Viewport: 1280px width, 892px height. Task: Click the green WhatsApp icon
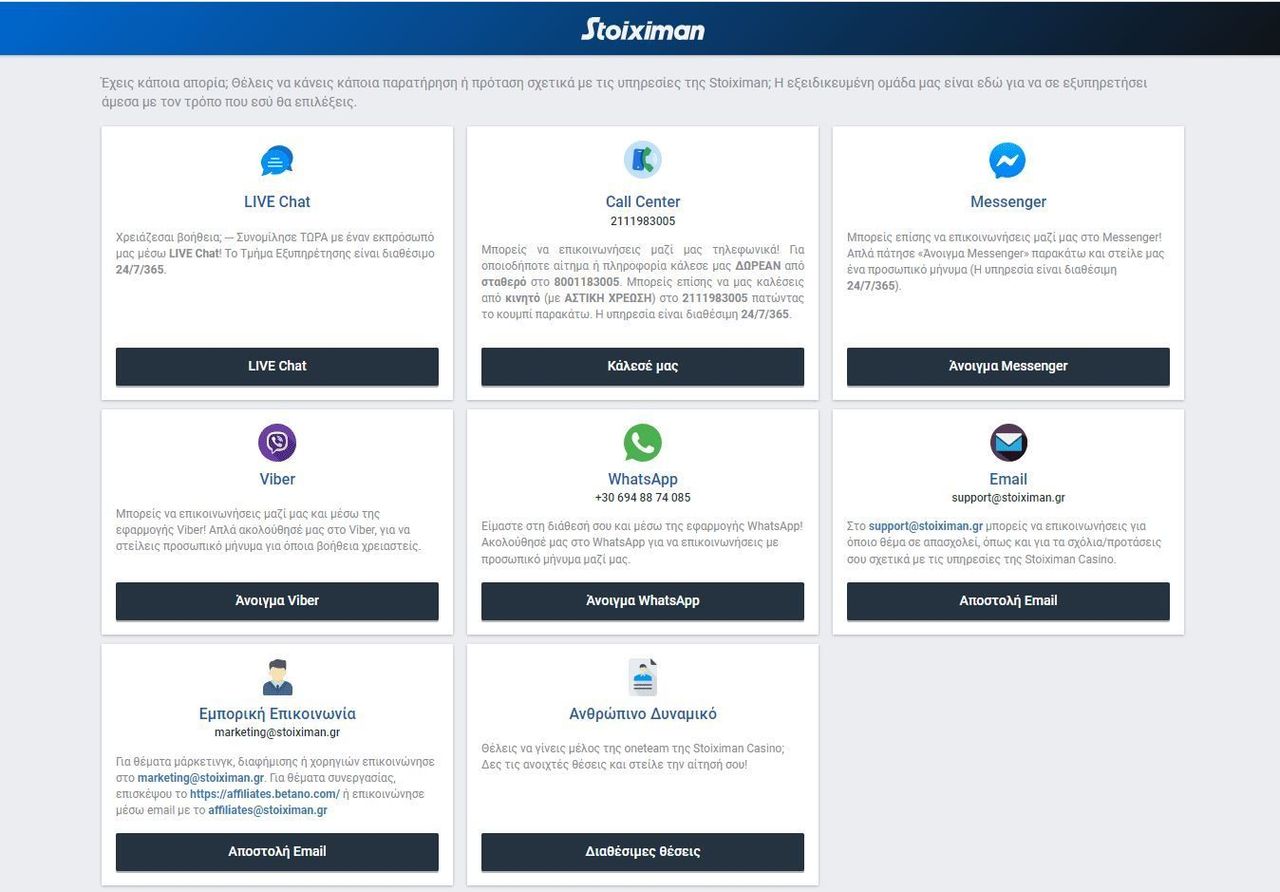(642, 443)
